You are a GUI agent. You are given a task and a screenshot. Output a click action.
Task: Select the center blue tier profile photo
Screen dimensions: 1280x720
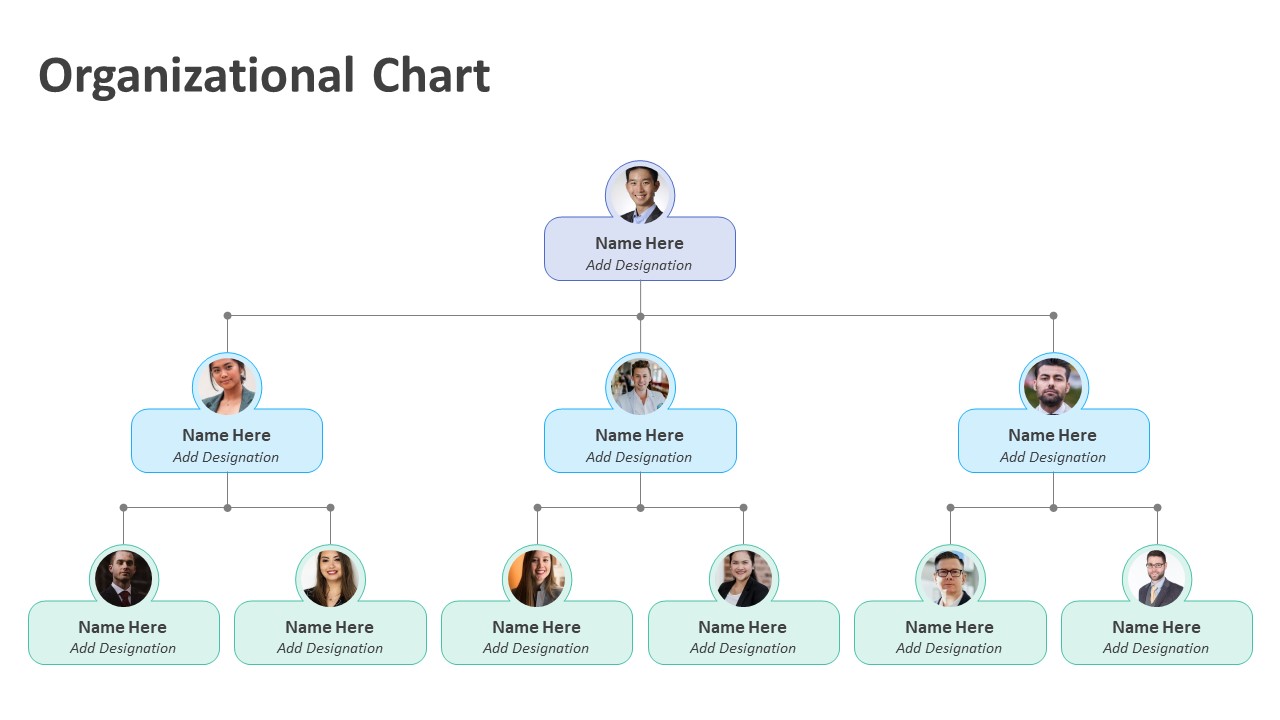(x=640, y=386)
